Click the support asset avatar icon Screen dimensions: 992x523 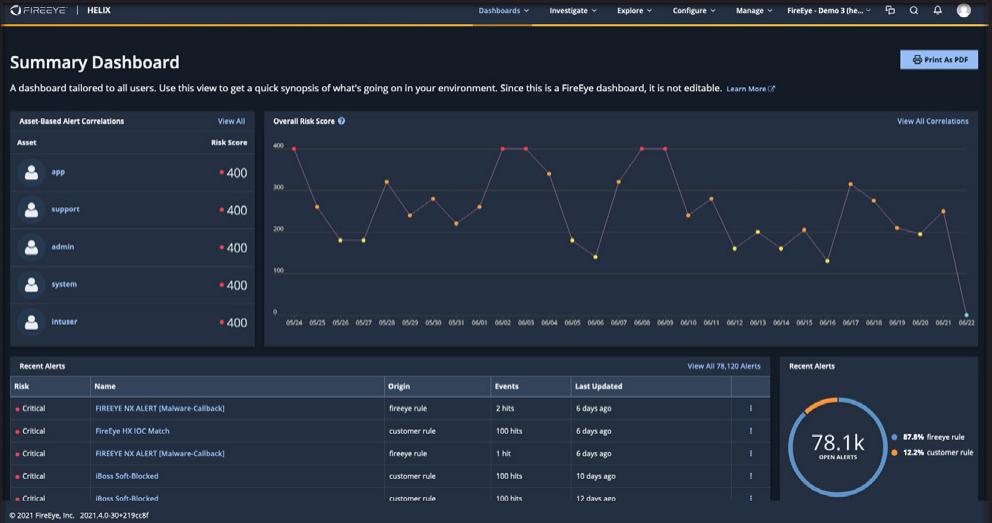coord(31,209)
